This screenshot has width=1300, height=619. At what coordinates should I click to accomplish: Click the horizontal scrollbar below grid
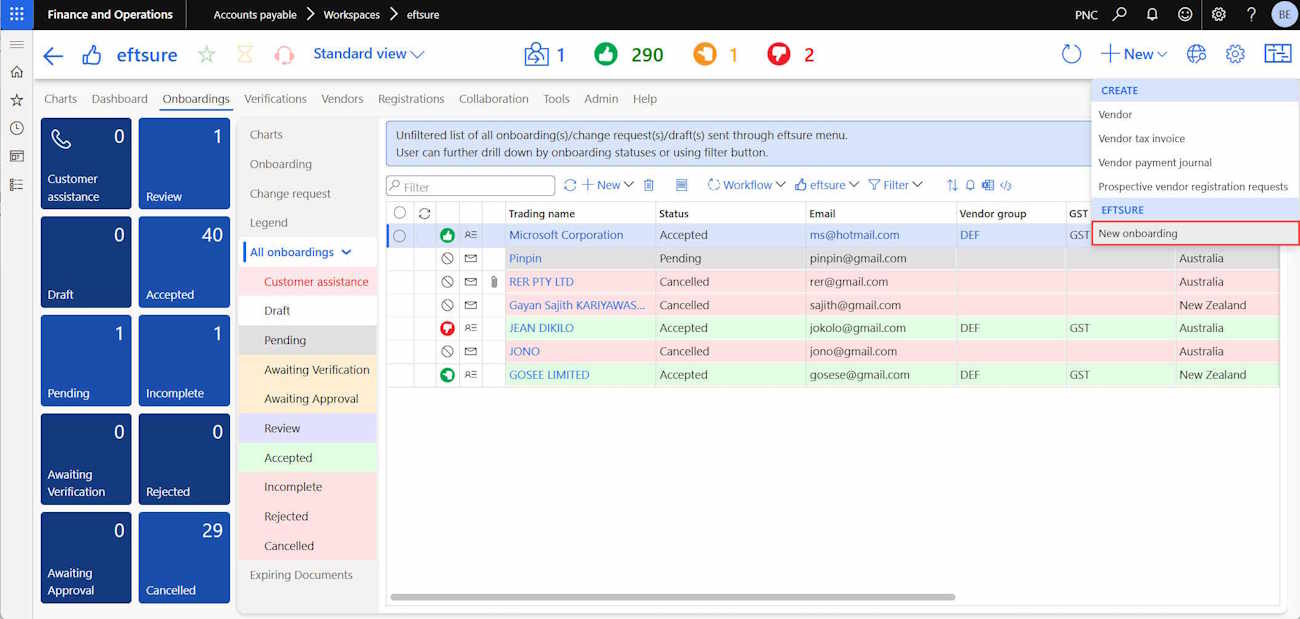pos(672,597)
